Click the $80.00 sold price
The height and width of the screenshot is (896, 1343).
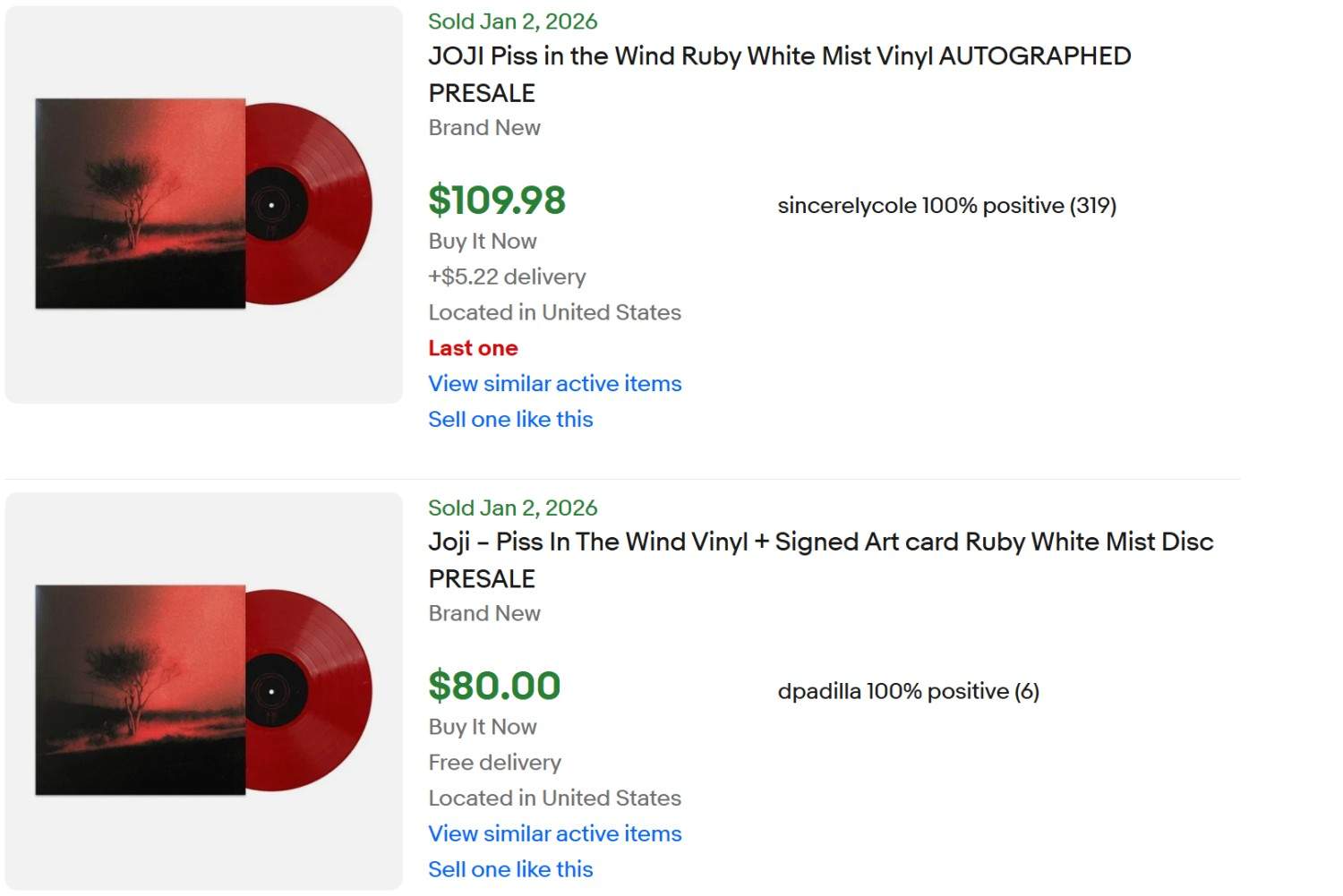[x=494, y=686]
